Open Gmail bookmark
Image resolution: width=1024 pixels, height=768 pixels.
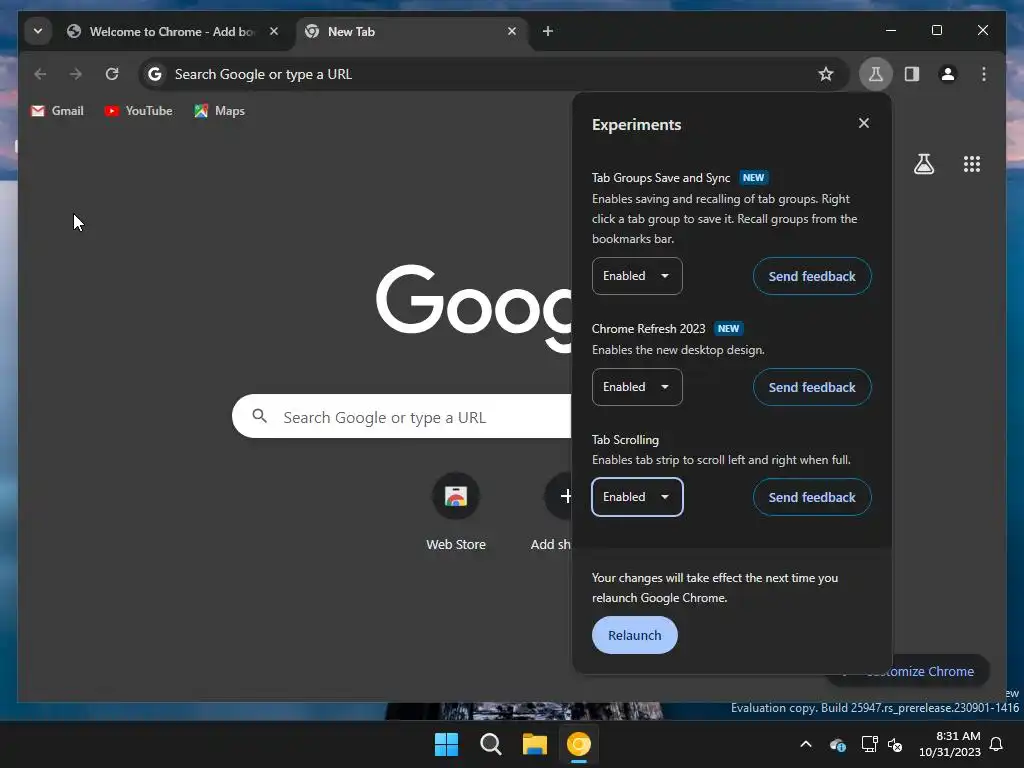[57, 111]
